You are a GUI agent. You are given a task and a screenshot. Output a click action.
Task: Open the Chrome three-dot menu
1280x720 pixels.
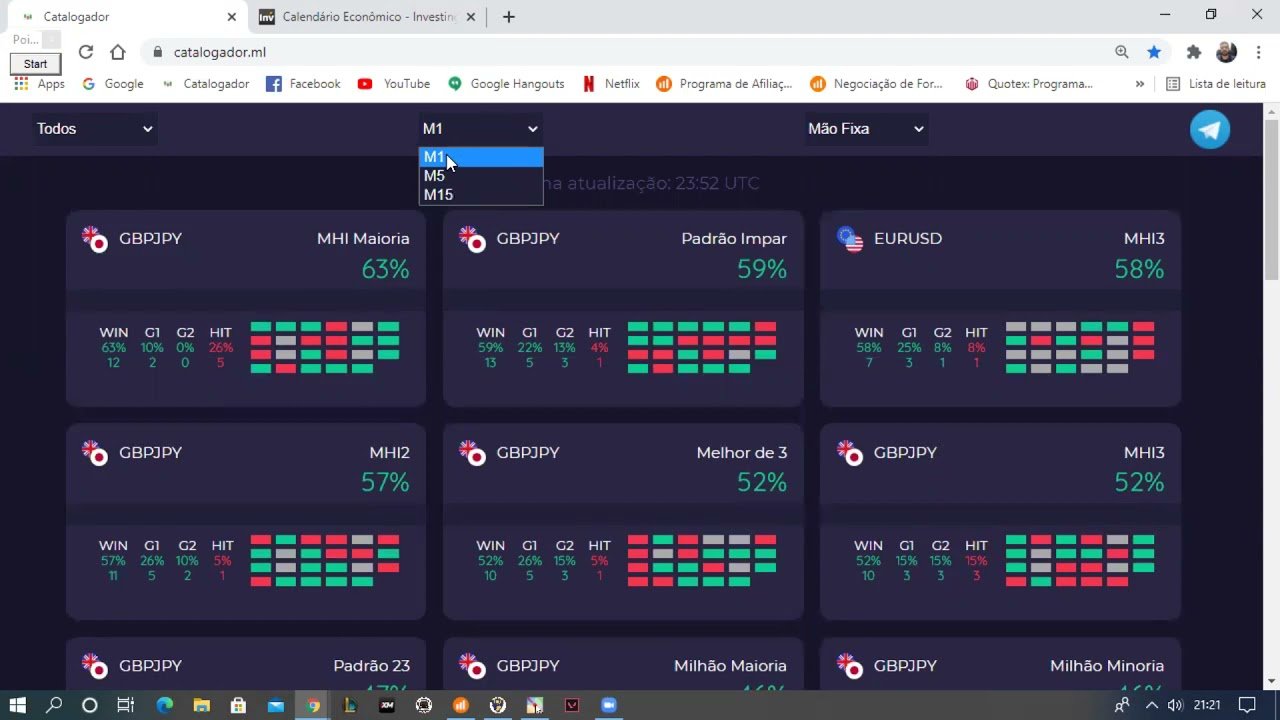[1258, 52]
